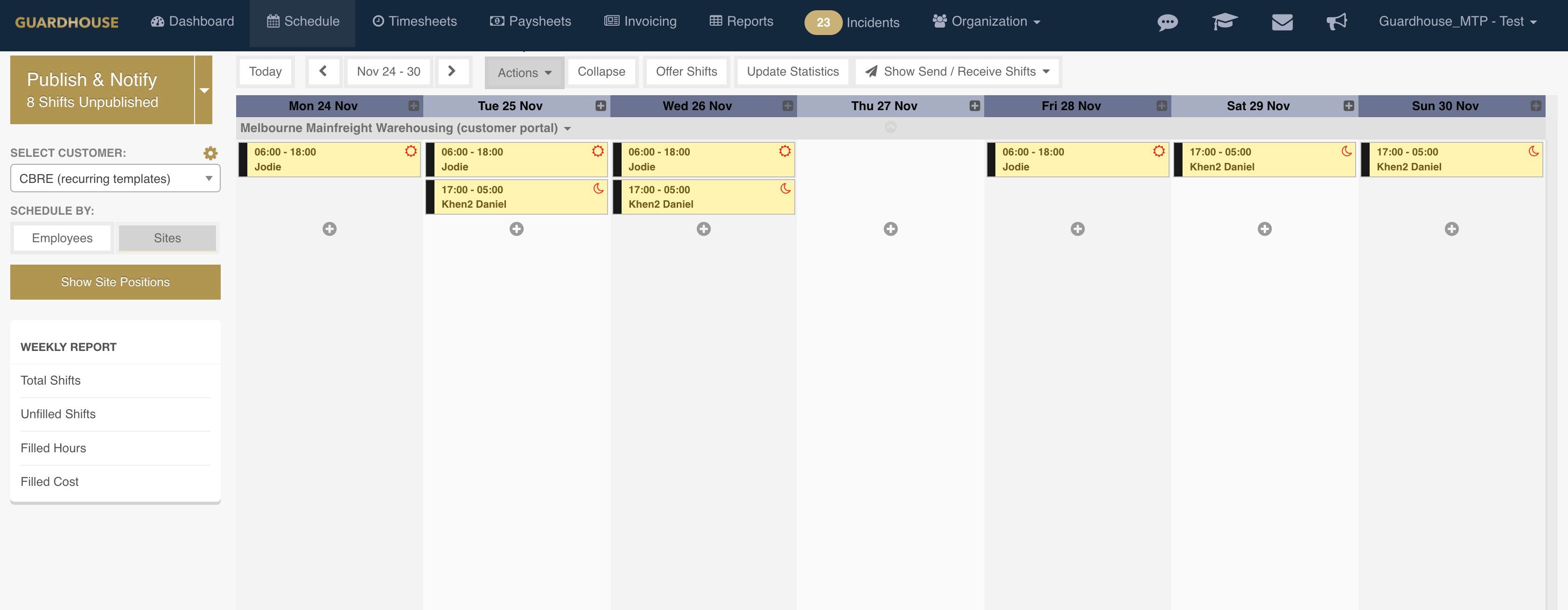The width and height of the screenshot is (1568, 610).
Task: Open the chat messages speech bubble icon
Action: (1167, 22)
